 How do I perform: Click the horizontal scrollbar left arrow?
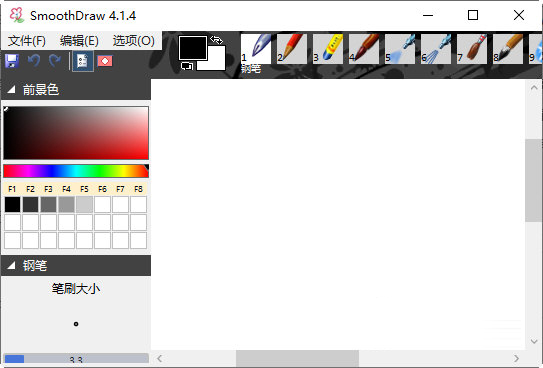(159, 358)
